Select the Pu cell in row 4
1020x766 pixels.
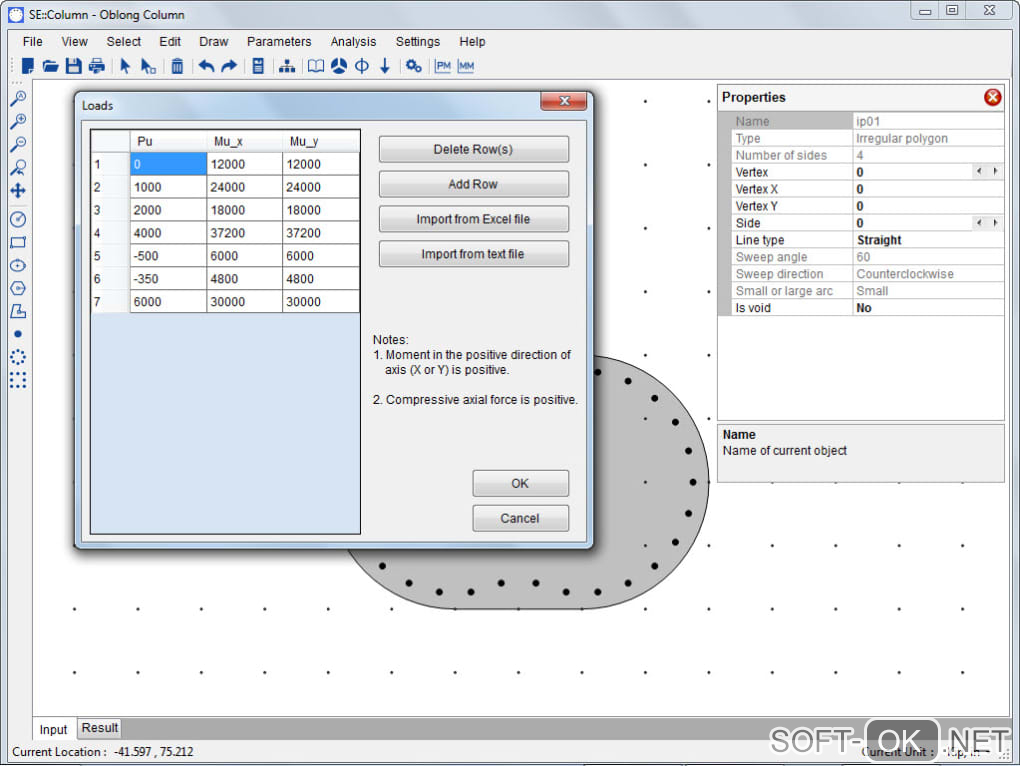click(x=168, y=233)
